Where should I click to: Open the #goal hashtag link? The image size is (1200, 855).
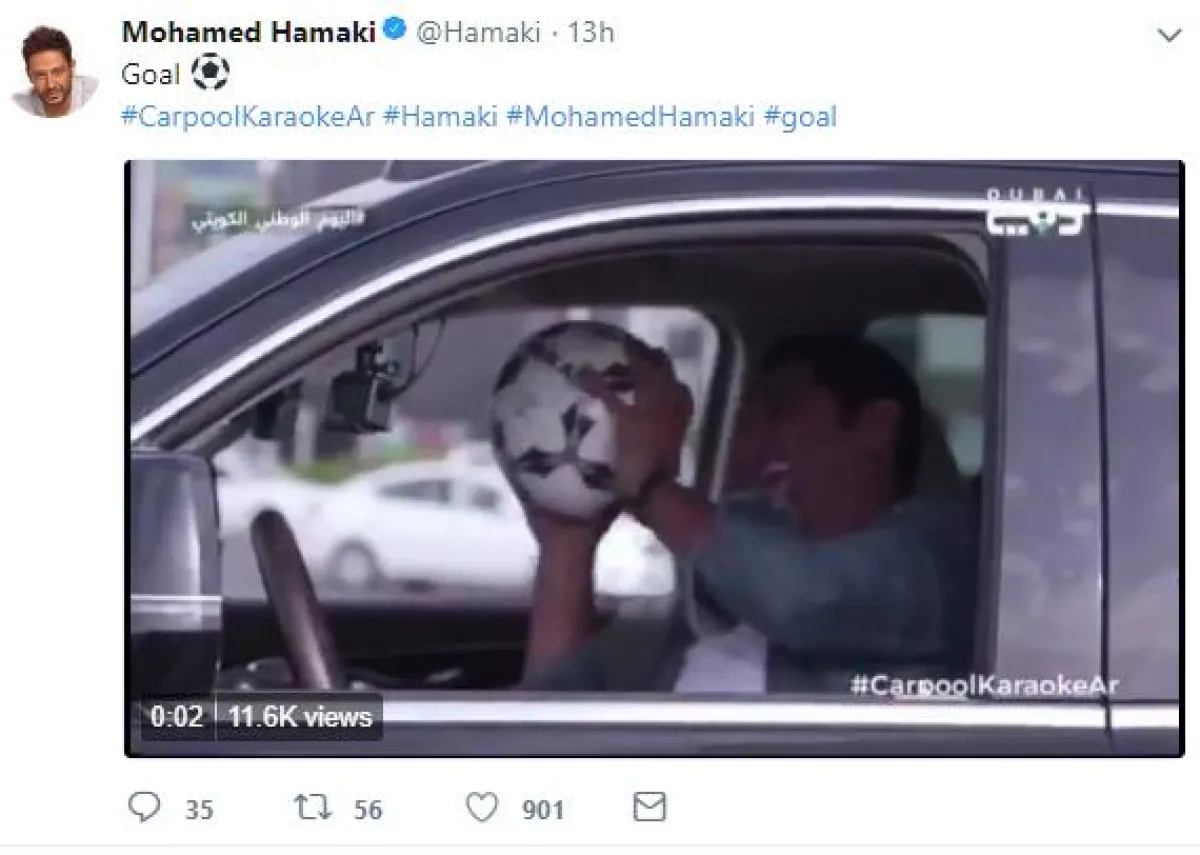coord(800,117)
